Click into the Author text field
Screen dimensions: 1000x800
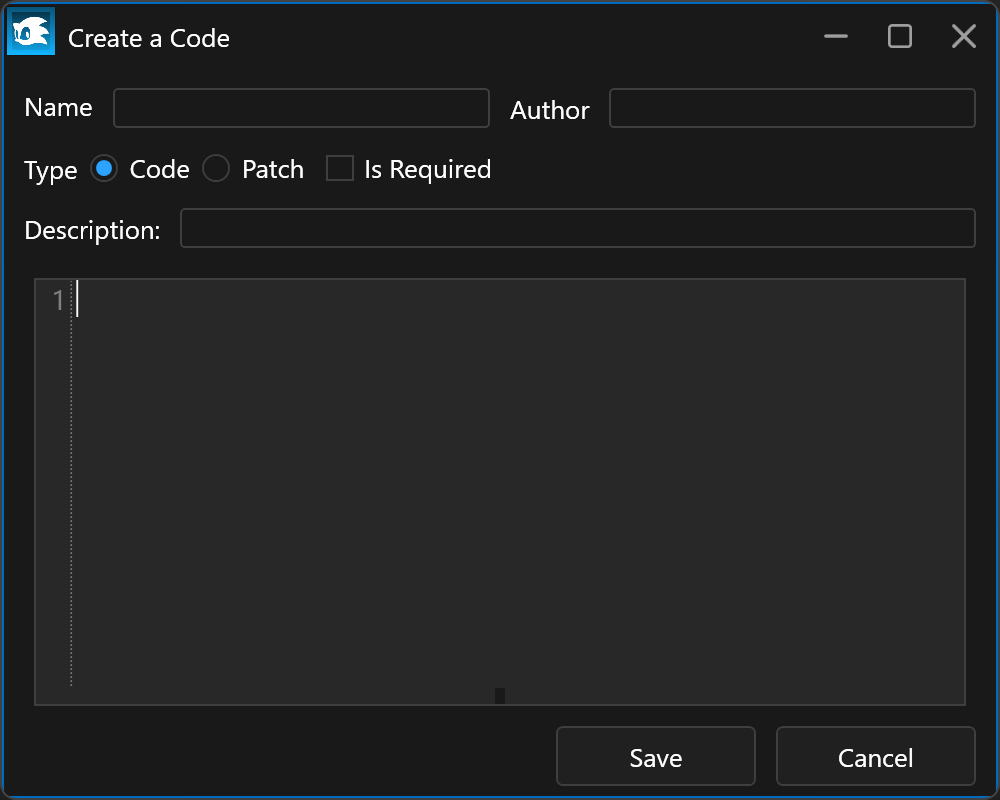pos(792,108)
